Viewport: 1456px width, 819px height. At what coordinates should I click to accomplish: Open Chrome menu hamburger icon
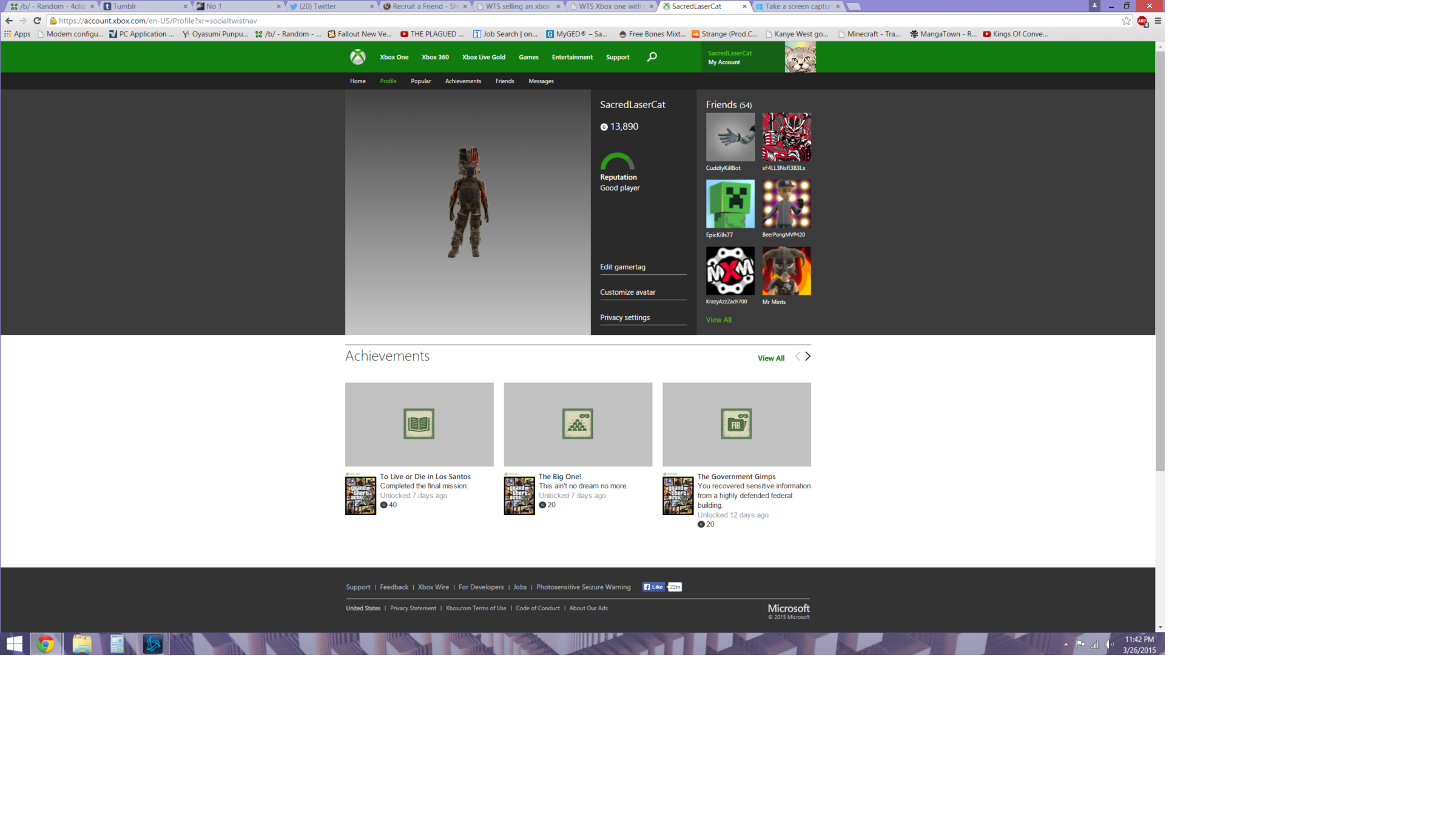[1158, 21]
